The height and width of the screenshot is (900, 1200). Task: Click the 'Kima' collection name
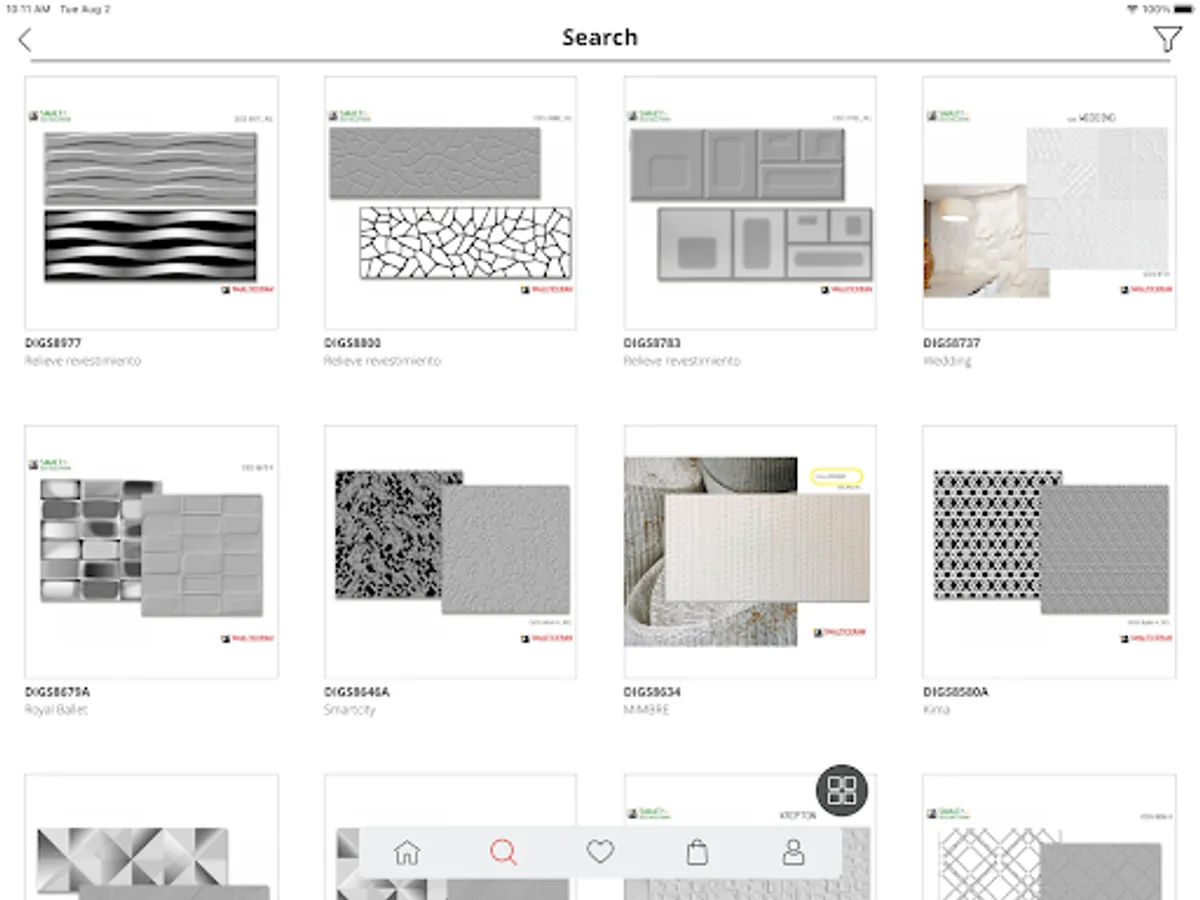[x=936, y=710]
